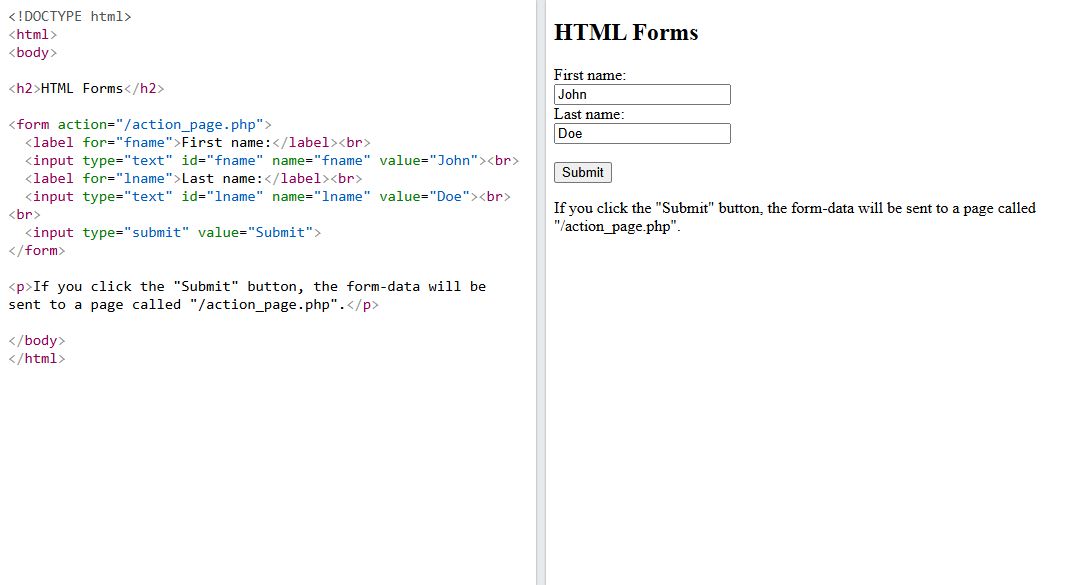The image size is (1079, 585).
Task: Click the First name input containing John
Action: [641, 94]
